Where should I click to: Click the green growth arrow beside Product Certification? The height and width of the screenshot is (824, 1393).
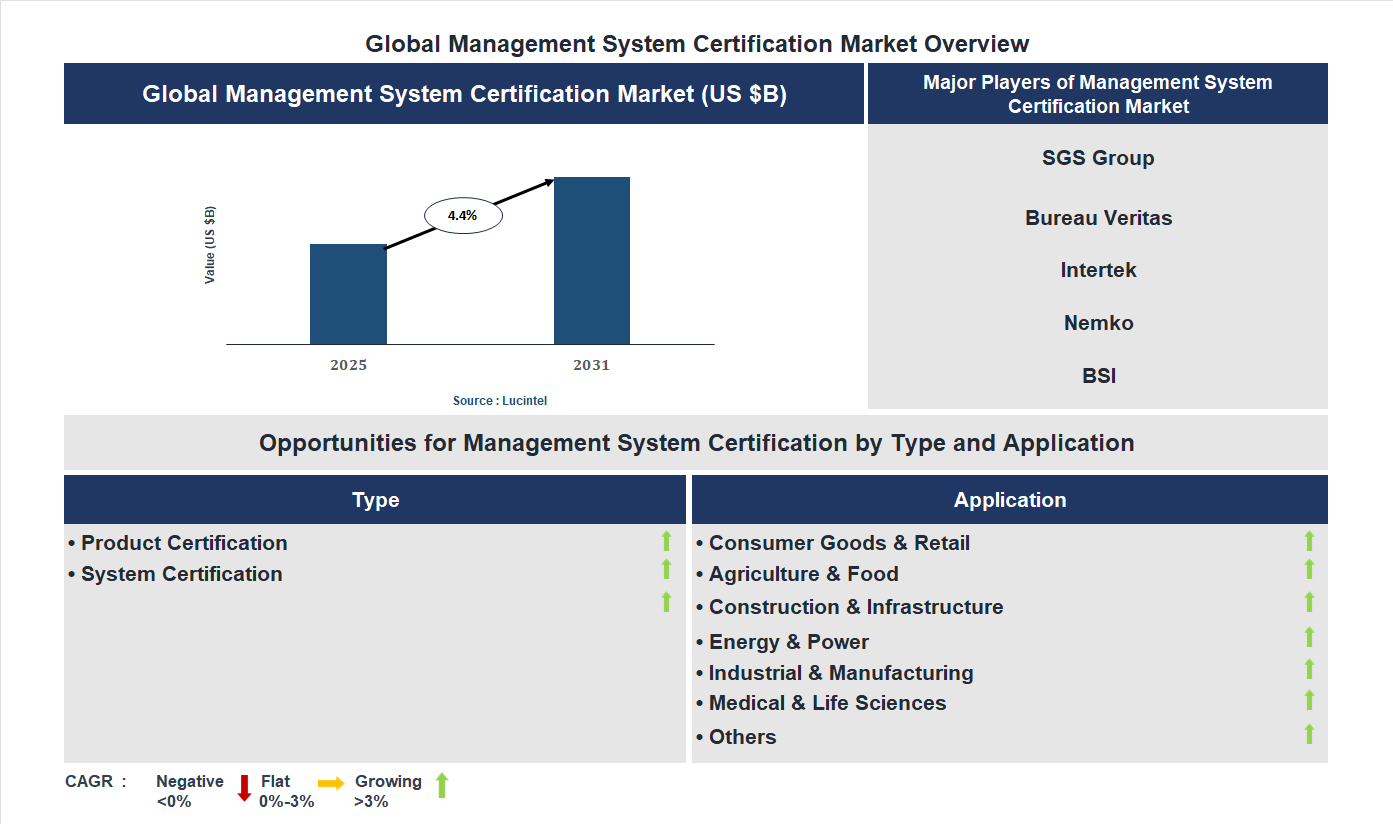pyautogui.click(x=666, y=542)
